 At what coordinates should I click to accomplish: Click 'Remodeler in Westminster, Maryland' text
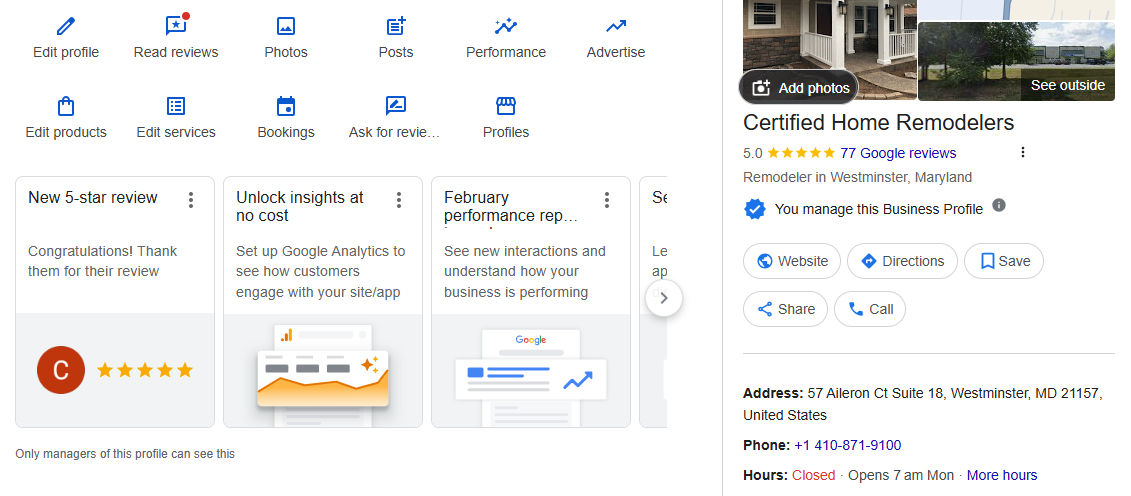[x=858, y=177]
